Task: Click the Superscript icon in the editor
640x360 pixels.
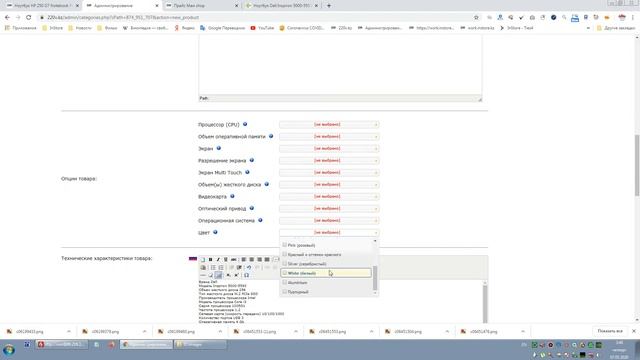Action: pyautogui.click(x=236, y=275)
